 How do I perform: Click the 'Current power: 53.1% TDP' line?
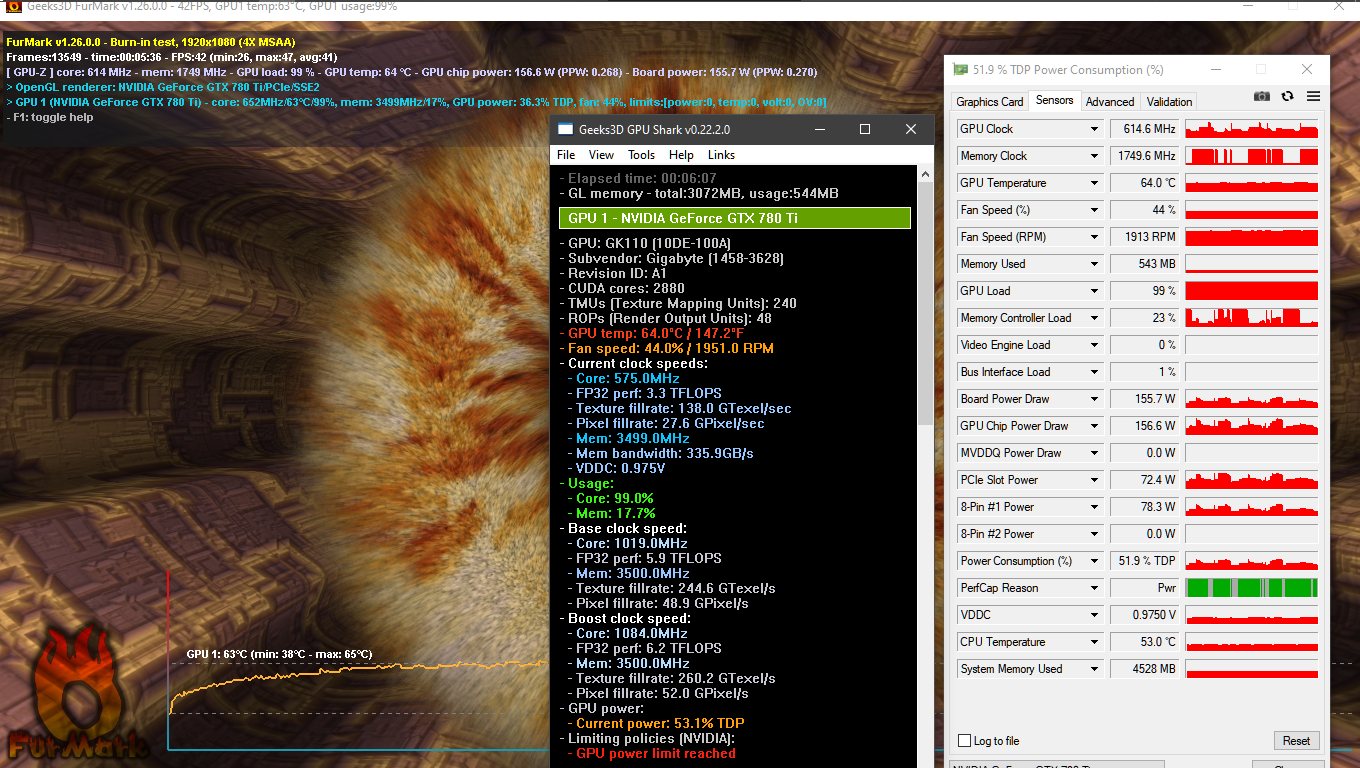point(660,724)
